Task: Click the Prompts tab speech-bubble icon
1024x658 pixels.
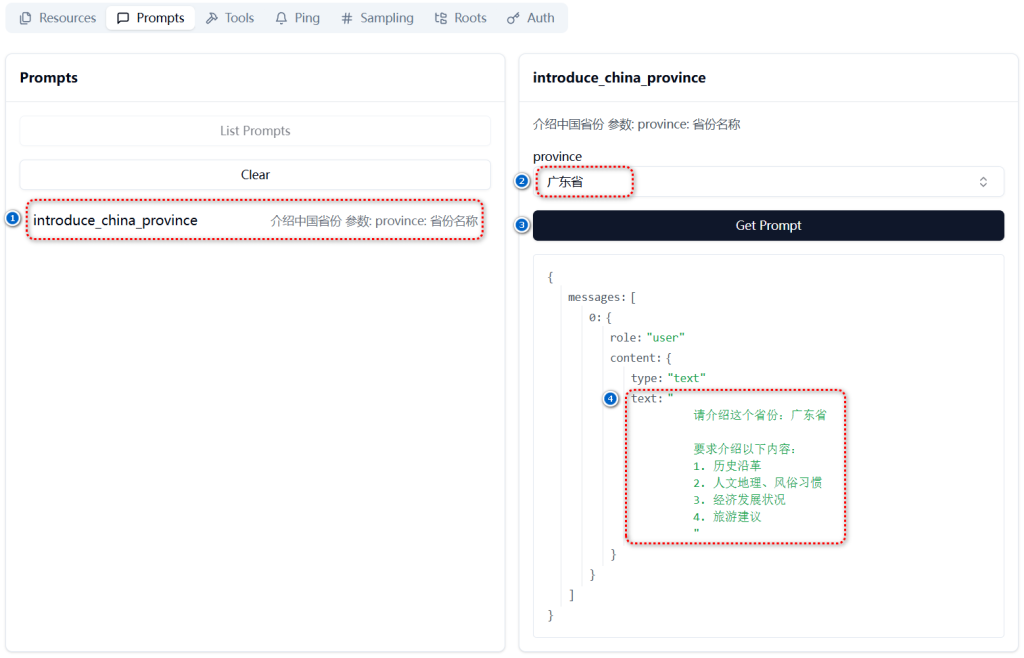Action: click(x=123, y=18)
